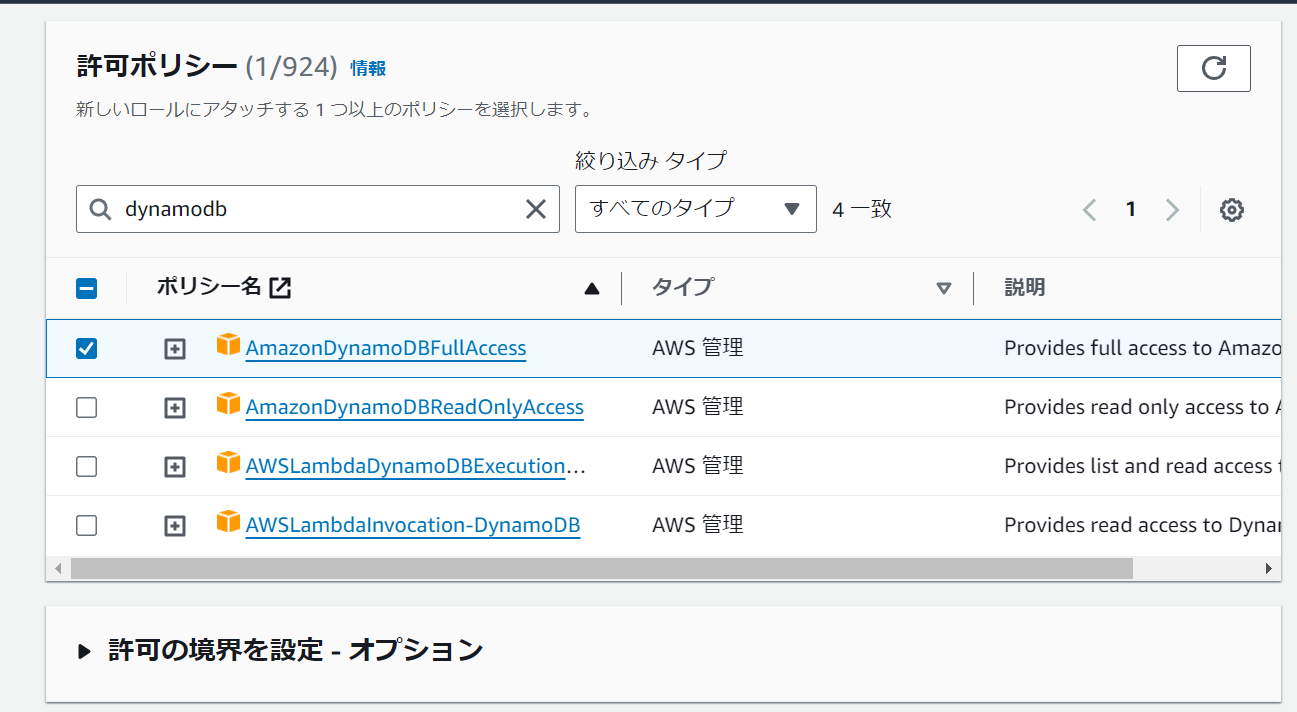Expand 許可の境界を設定 - オプション section
The height and width of the screenshot is (712, 1297).
(280, 651)
